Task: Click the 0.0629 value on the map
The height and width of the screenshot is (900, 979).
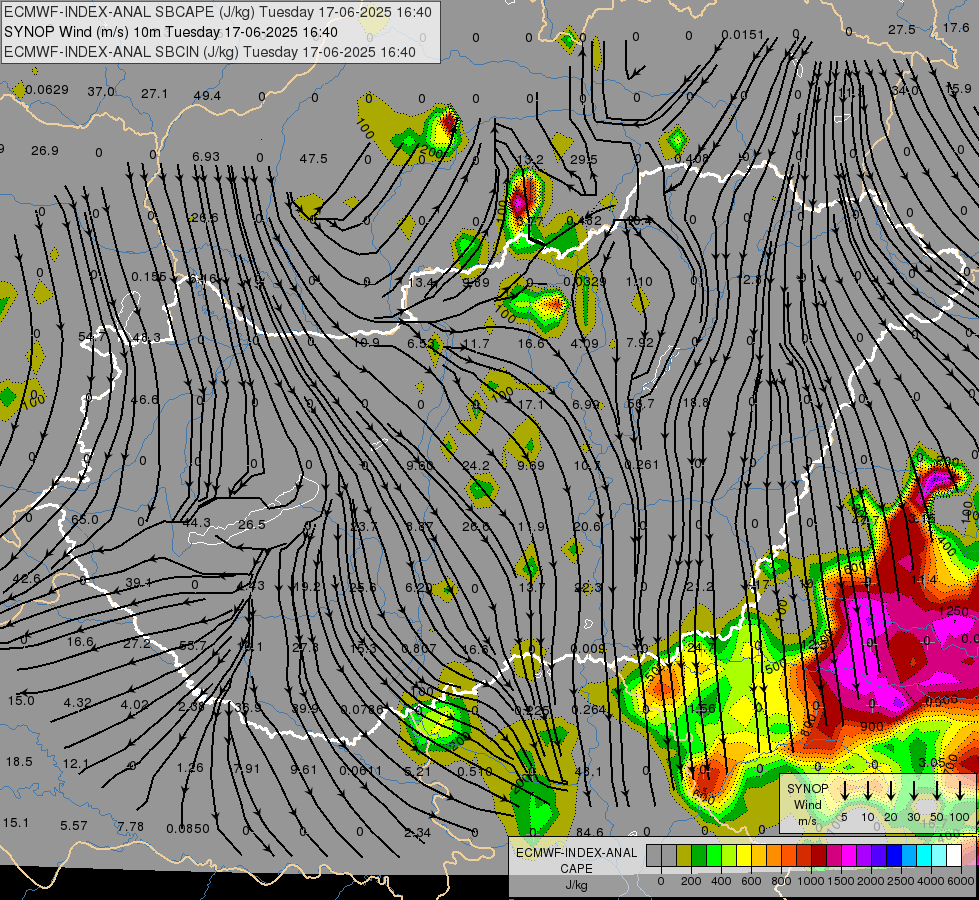Action: (x=47, y=89)
